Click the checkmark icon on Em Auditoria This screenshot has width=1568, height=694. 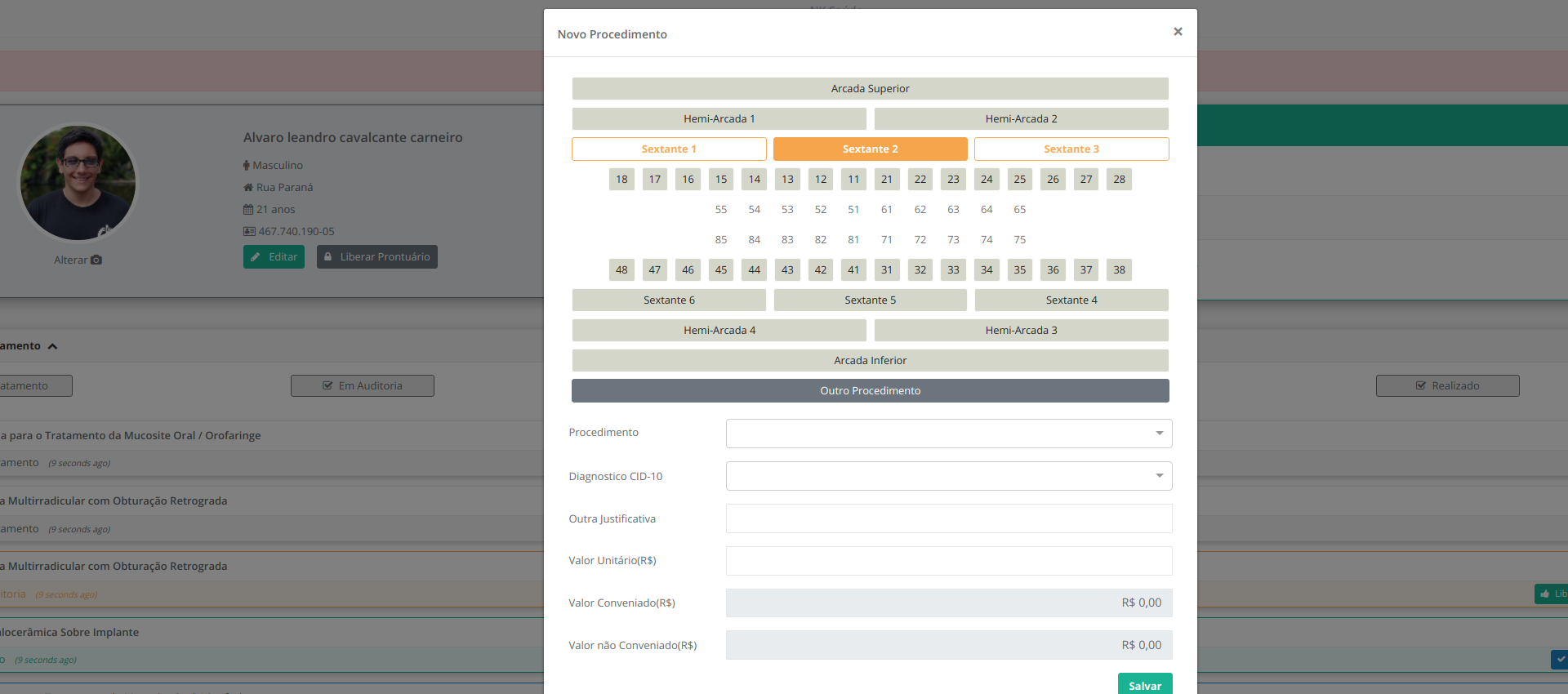coord(327,386)
